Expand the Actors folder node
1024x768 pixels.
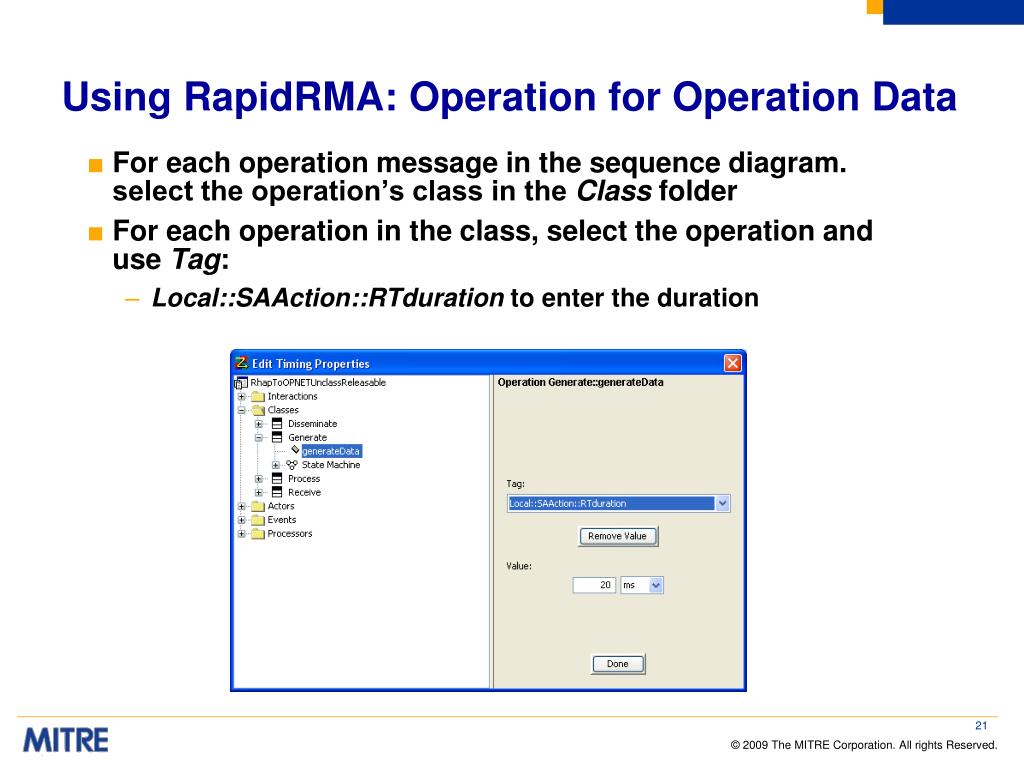pyautogui.click(x=242, y=506)
